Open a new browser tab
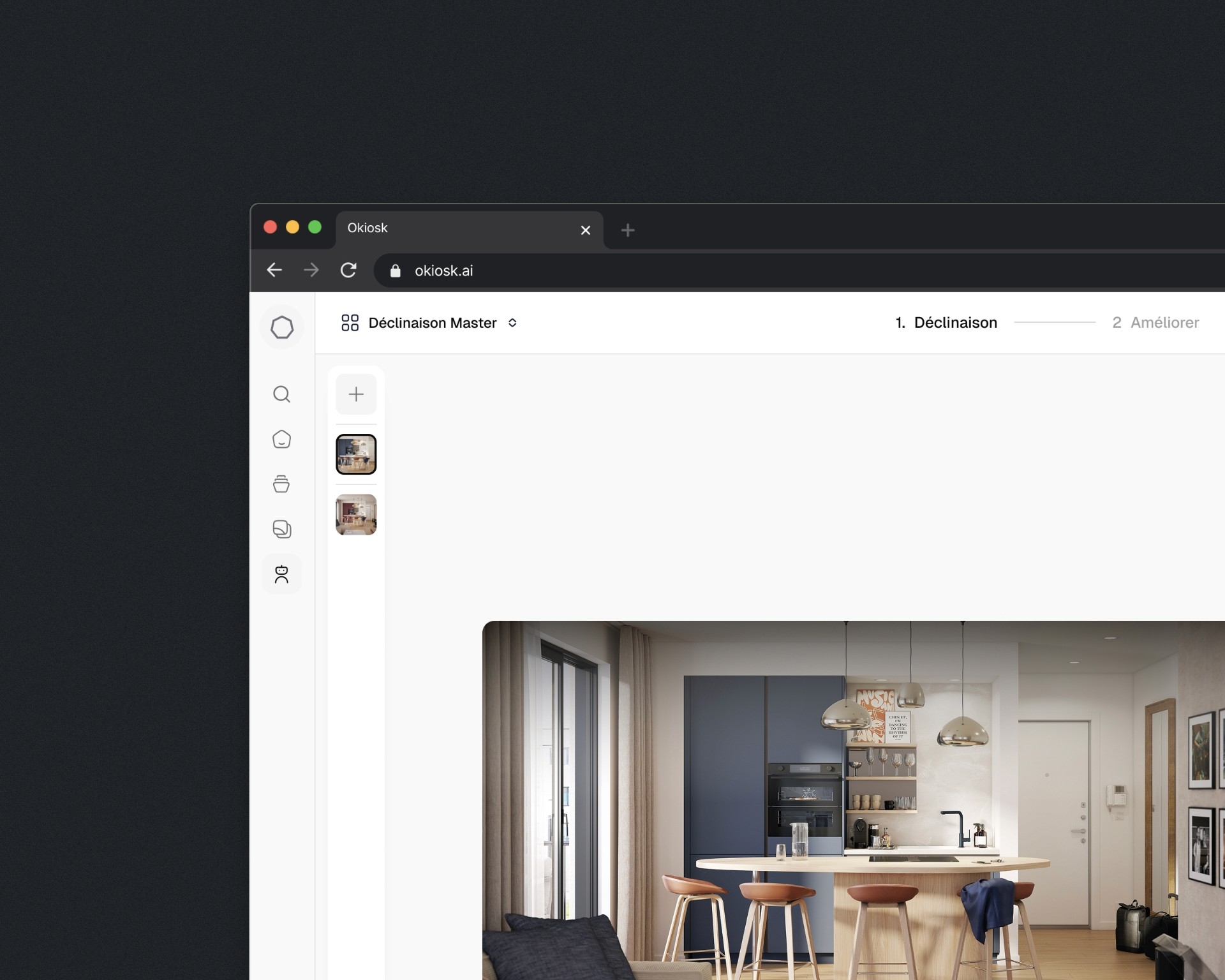The width and height of the screenshot is (1225, 980). coord(628,230)
